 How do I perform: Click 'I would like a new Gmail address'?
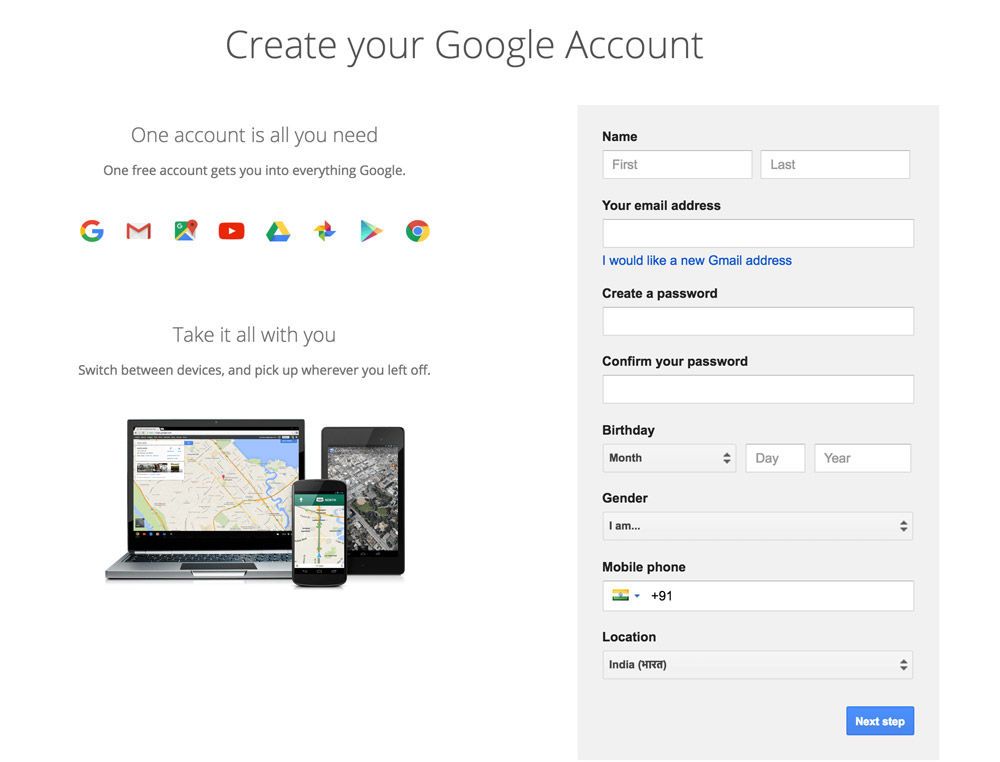click(x=696, y=260)
